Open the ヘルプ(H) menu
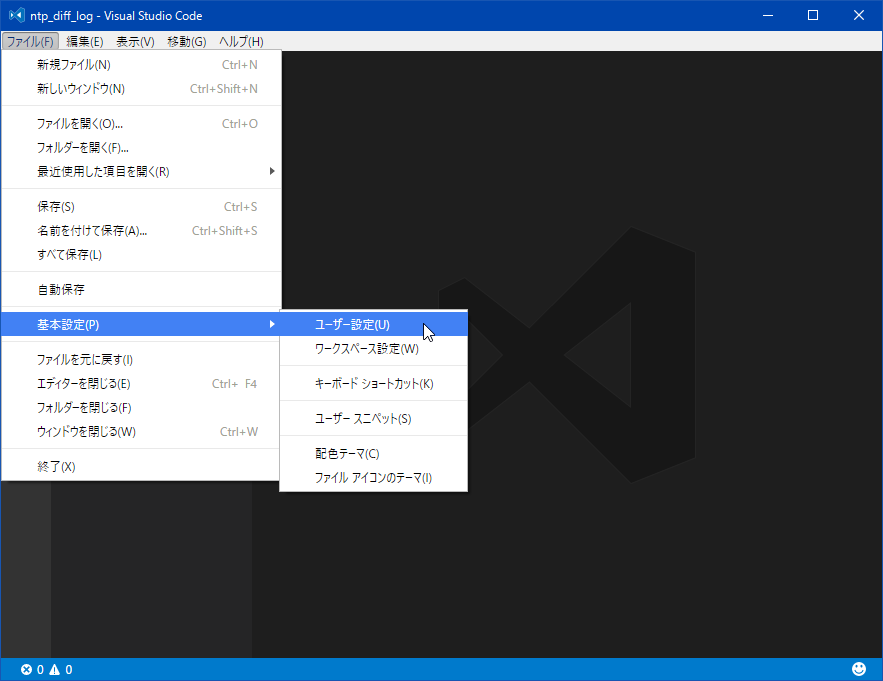The image size is (883, 681). (x=241, y=41)
